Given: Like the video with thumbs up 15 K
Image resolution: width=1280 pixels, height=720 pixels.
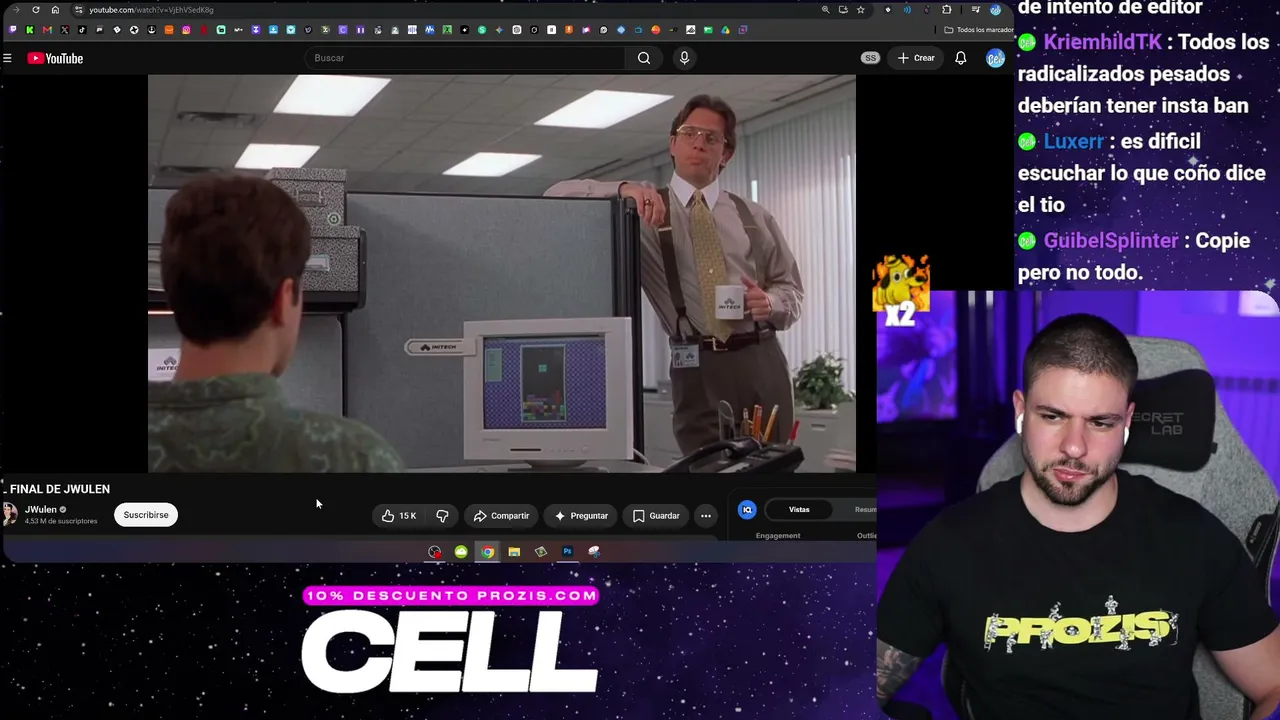Looking at the screenshot, I should coord(398,516).
